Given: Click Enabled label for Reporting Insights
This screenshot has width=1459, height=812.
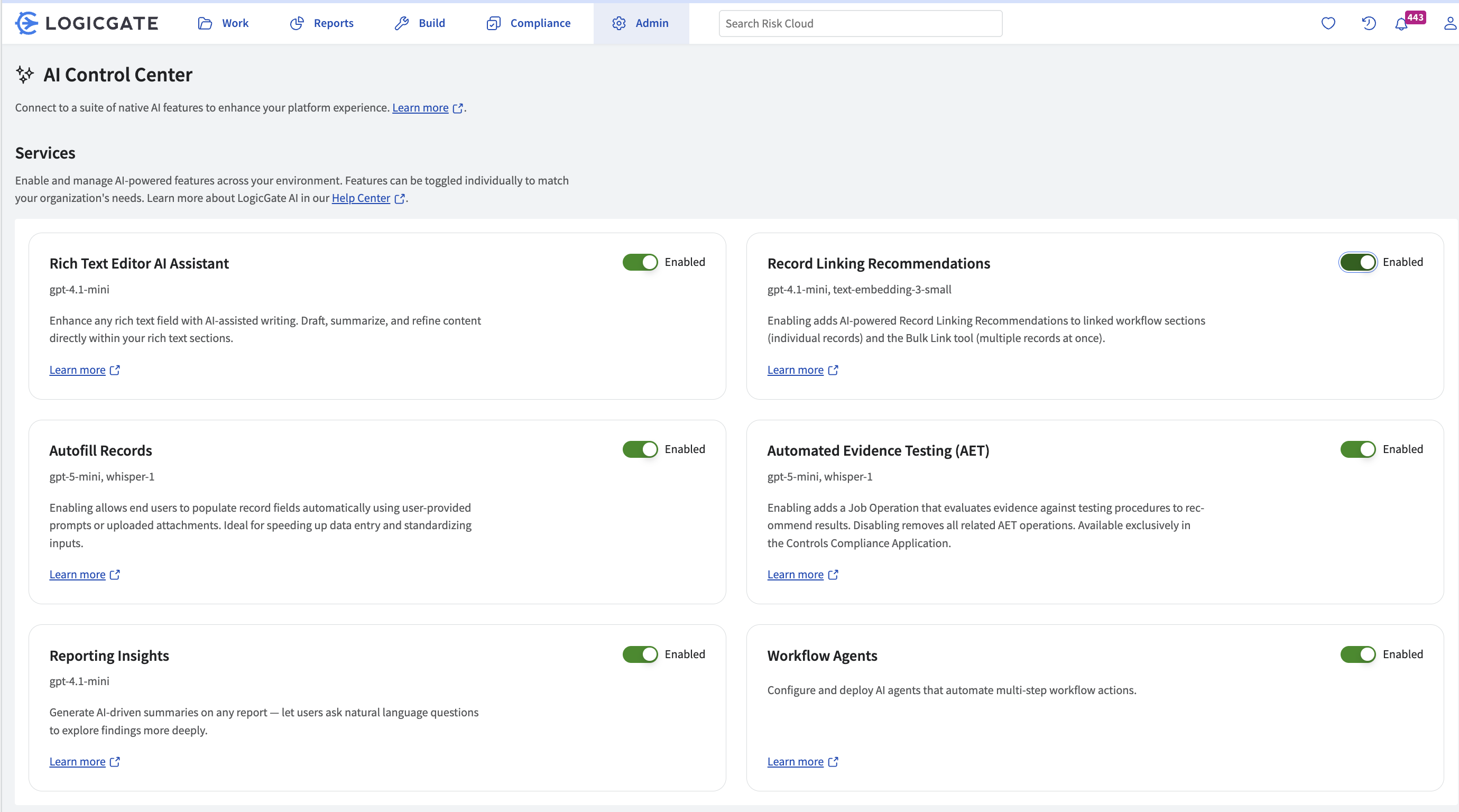Looking at the screenshot, I should (685, 654).
